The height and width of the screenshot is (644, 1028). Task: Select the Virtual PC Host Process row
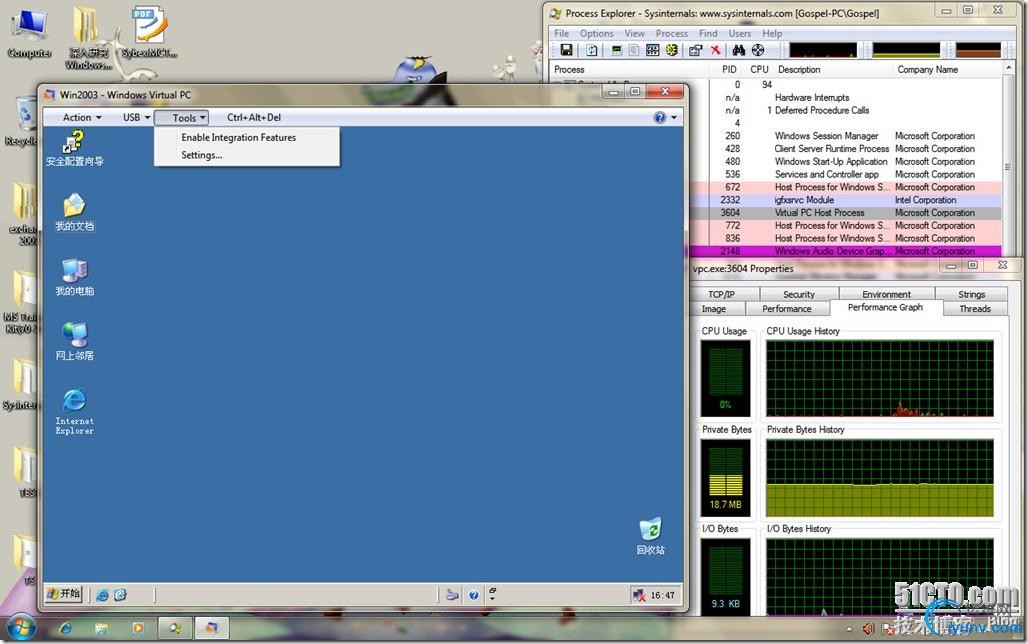(x=819, y=213)
